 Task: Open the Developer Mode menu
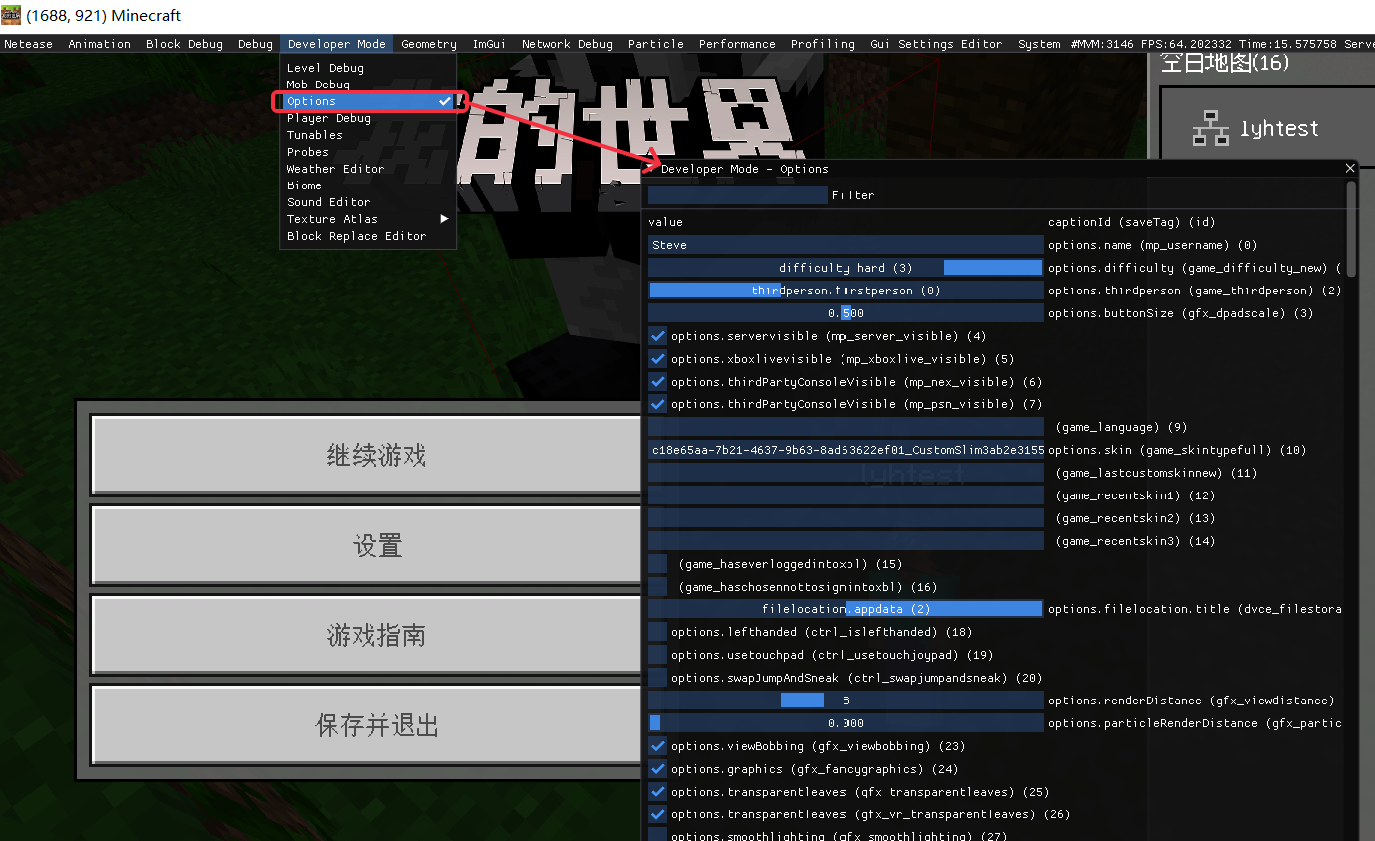pyautogui.click(x=336, y=44)
